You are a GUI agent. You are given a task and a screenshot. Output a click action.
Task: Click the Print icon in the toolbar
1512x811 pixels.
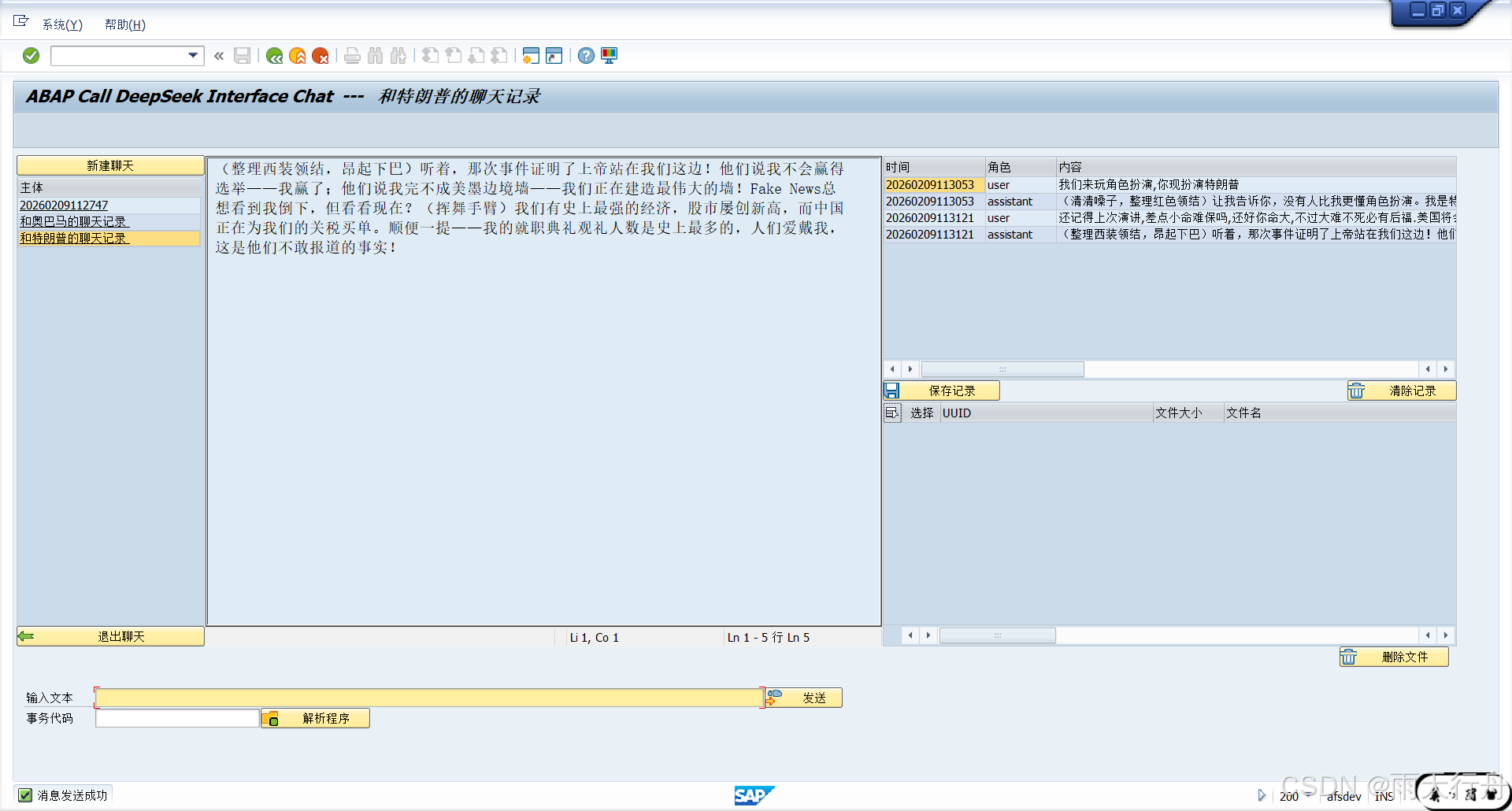(352, 56)
